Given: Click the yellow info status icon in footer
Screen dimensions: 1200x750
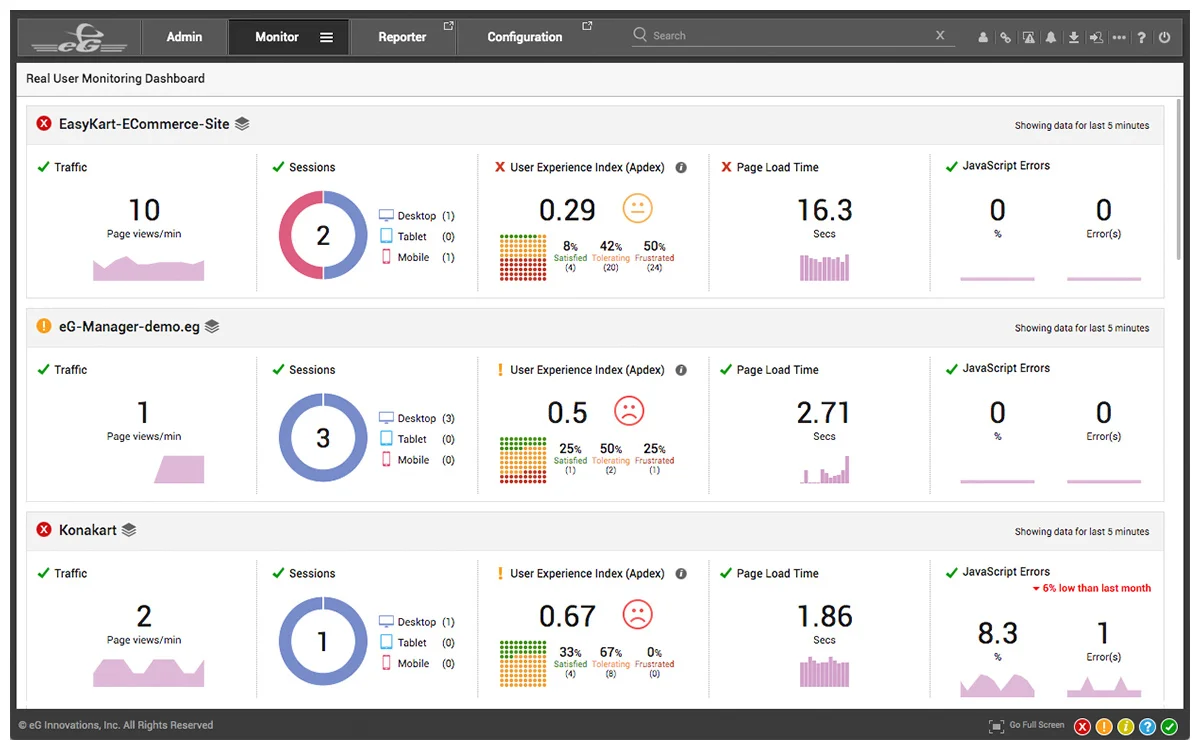Looking at the screenshot, I should click(x=1126, y=727).
